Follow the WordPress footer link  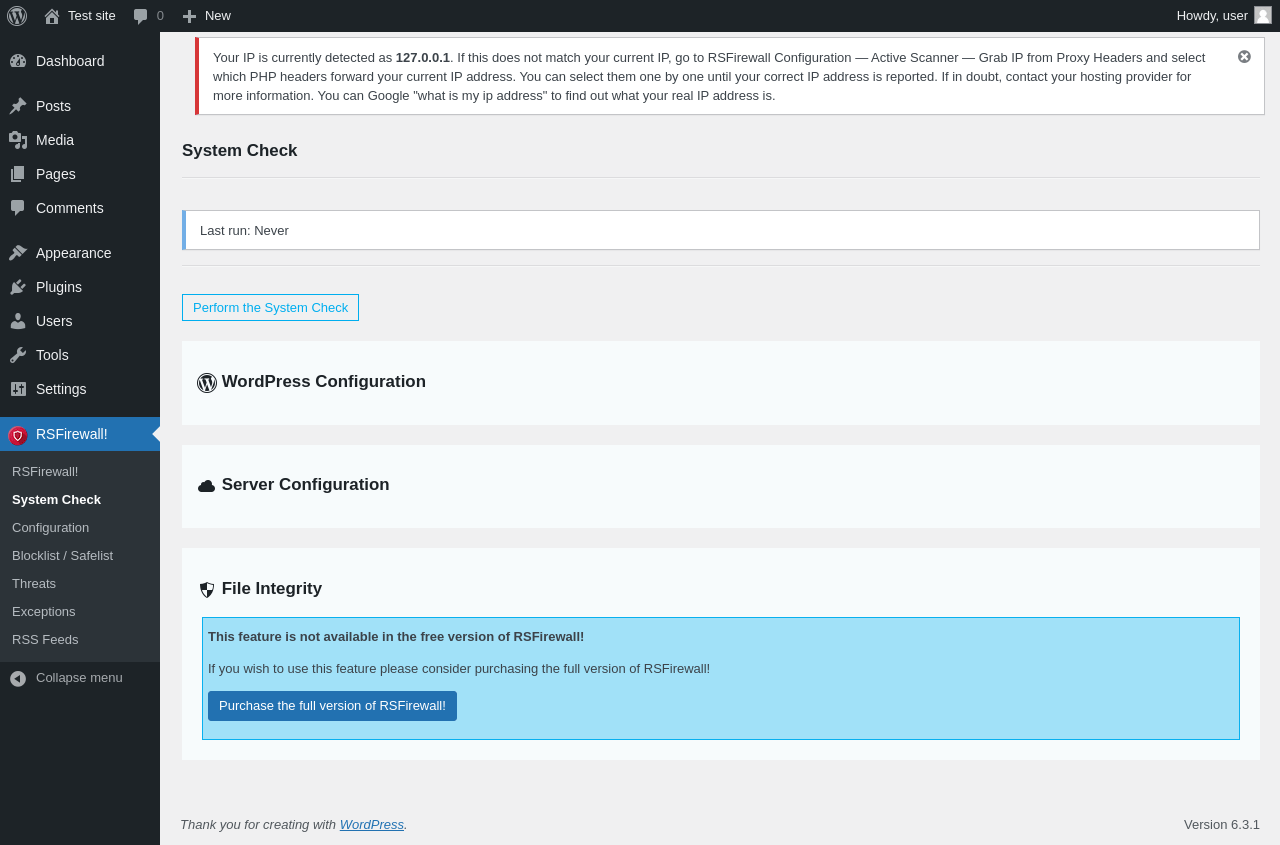372,824
